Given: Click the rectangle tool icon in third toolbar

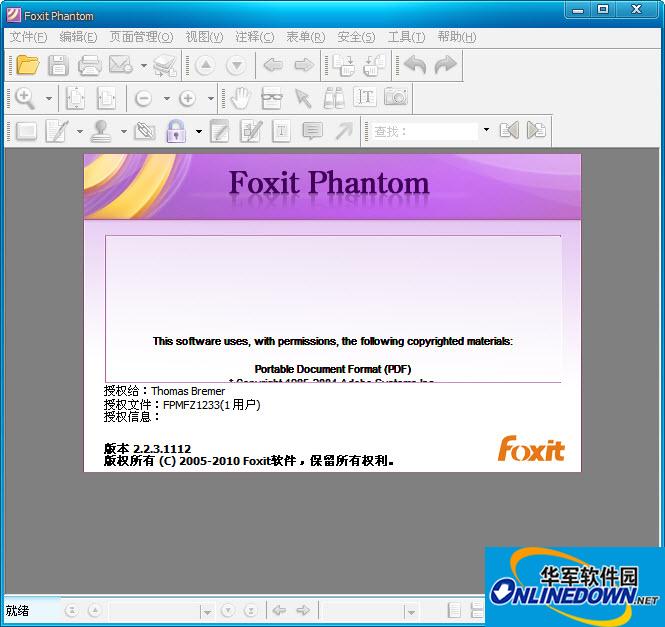Looking at the screenshot, I should (26, 131).
